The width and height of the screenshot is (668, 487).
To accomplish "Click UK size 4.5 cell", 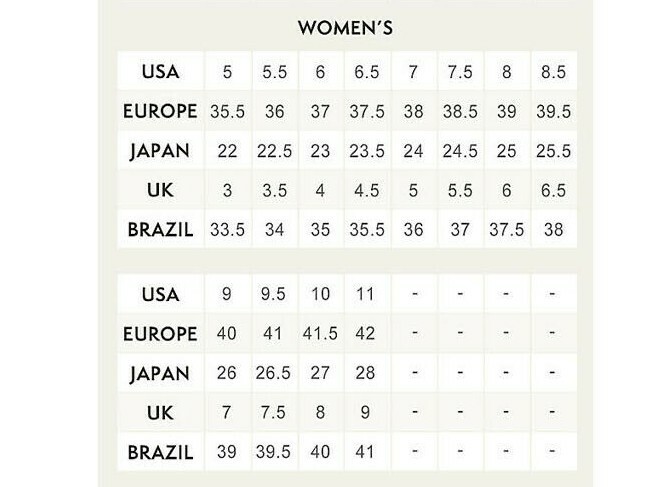I will tap(365, 190).
